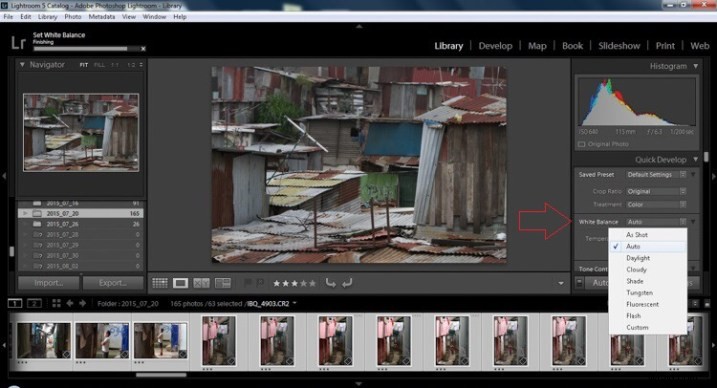The height and width of the screenshot is (388, 717).
Task: Open Navigator zoom ratio menu arrows
Action: (141, 65)
